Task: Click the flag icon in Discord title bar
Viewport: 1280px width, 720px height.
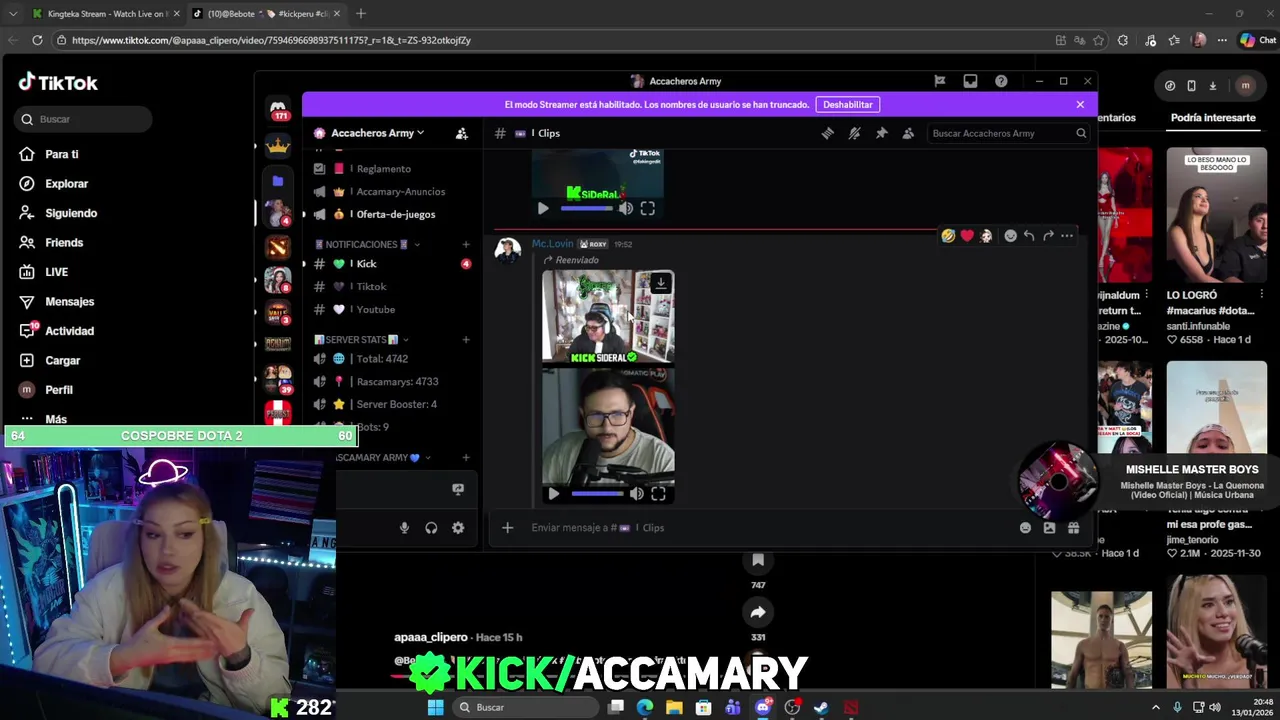Action: click(x=940, y=81)
